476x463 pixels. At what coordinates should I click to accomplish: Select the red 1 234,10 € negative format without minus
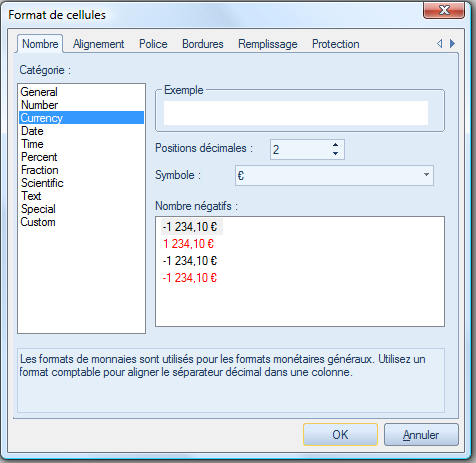pos(188,244)
